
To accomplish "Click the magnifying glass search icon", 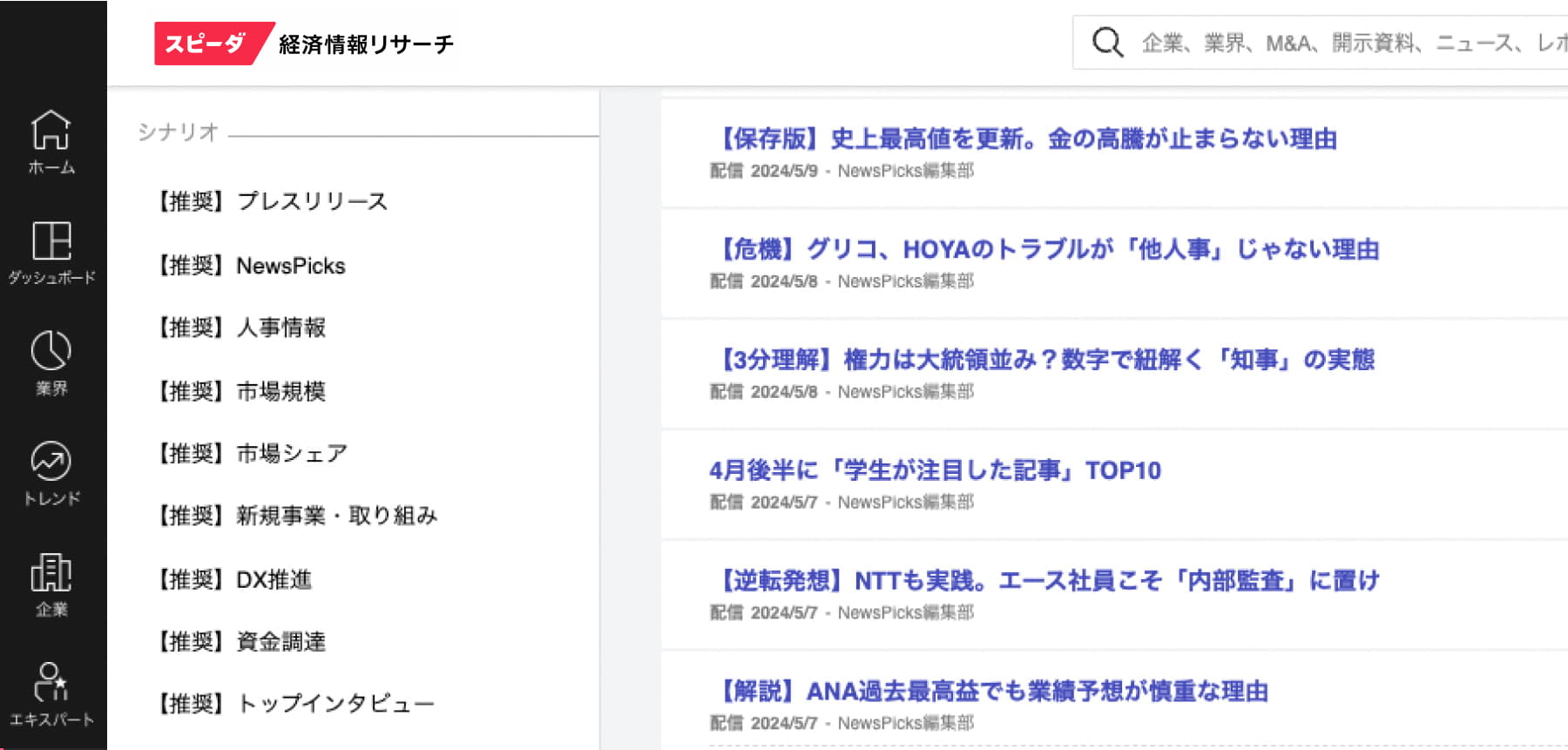I will pyautogui.click(x=1107, y=42).
